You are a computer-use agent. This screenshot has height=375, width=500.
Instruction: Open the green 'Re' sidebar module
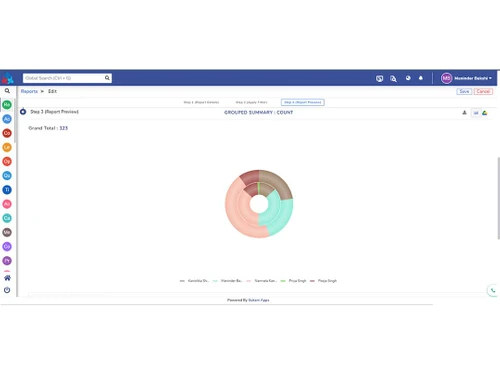[x=7, y=105]
